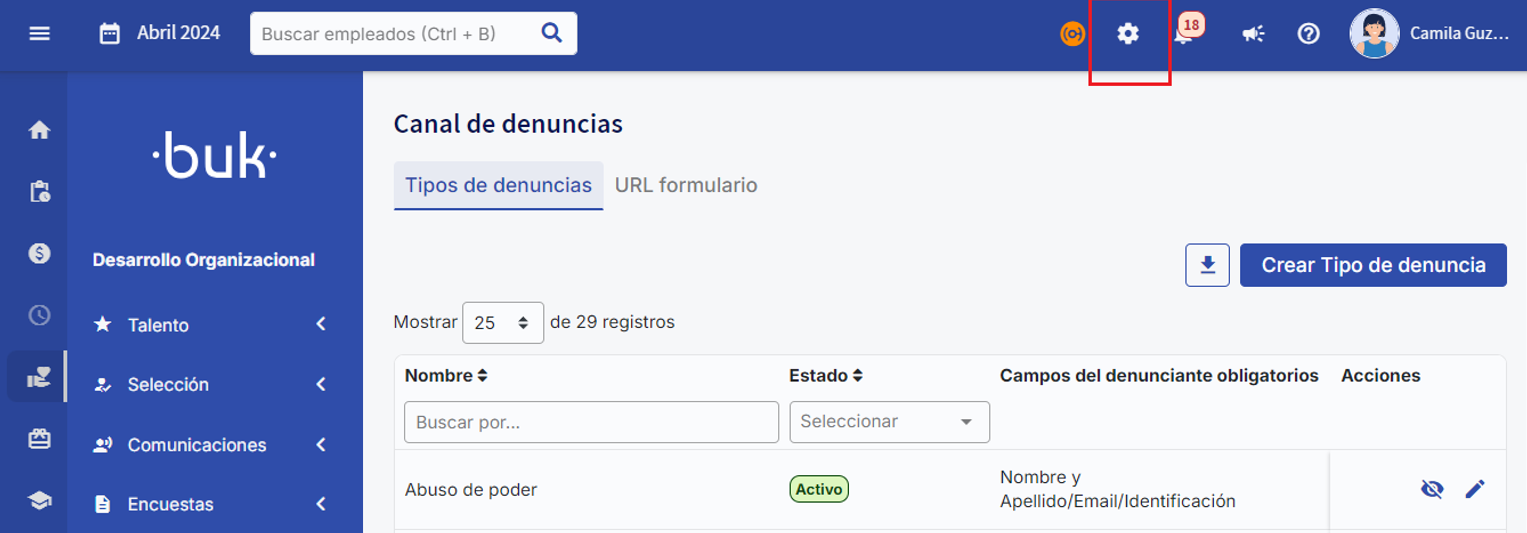The height and width of the screenshot is (533, 1527).
Task: Click the dollar sign sidebar icon
Action: 39,253
